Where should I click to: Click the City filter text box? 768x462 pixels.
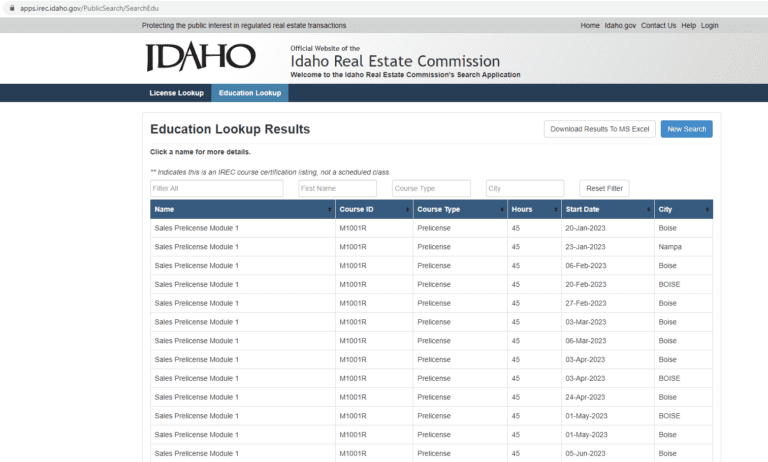(525, 189)
